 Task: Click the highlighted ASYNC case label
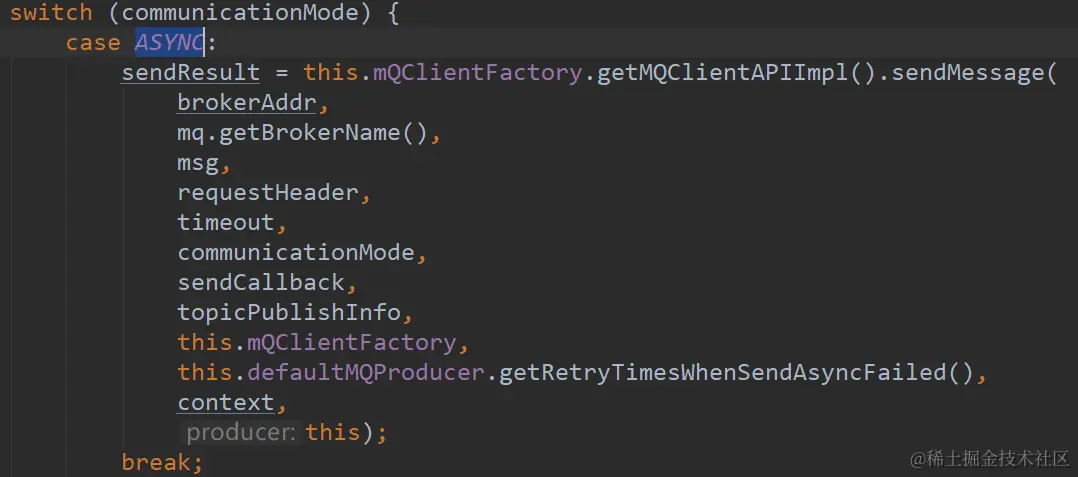(x=169, y=43)
